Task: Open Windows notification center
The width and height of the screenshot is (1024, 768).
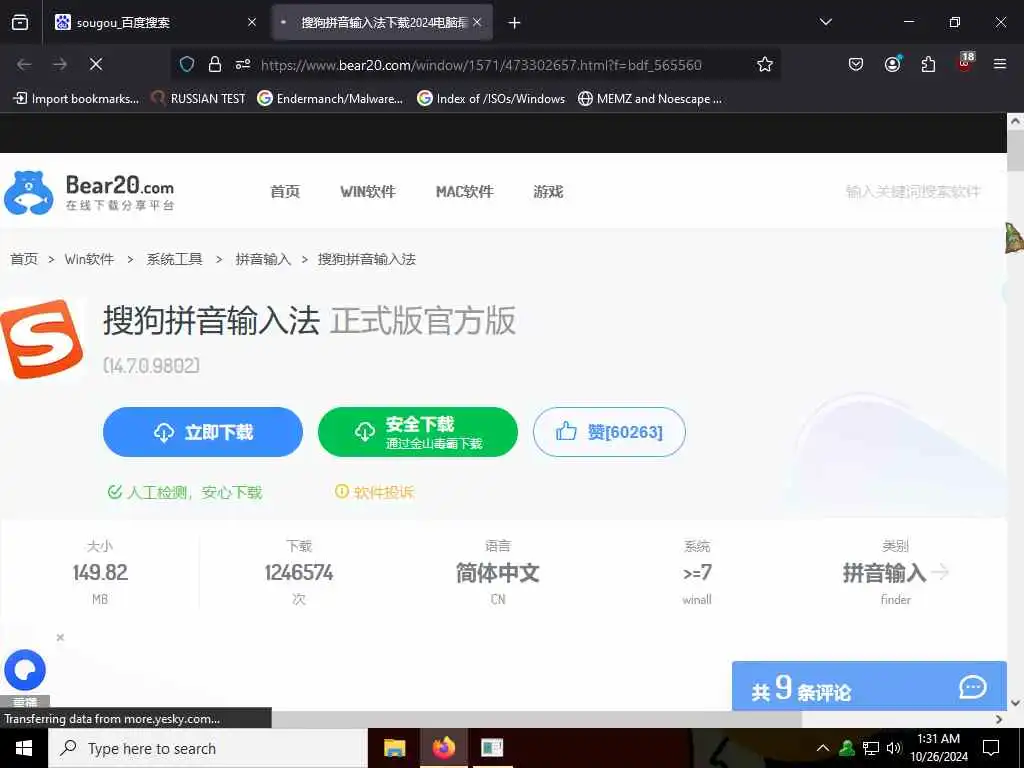Action: tap(991, 748)
